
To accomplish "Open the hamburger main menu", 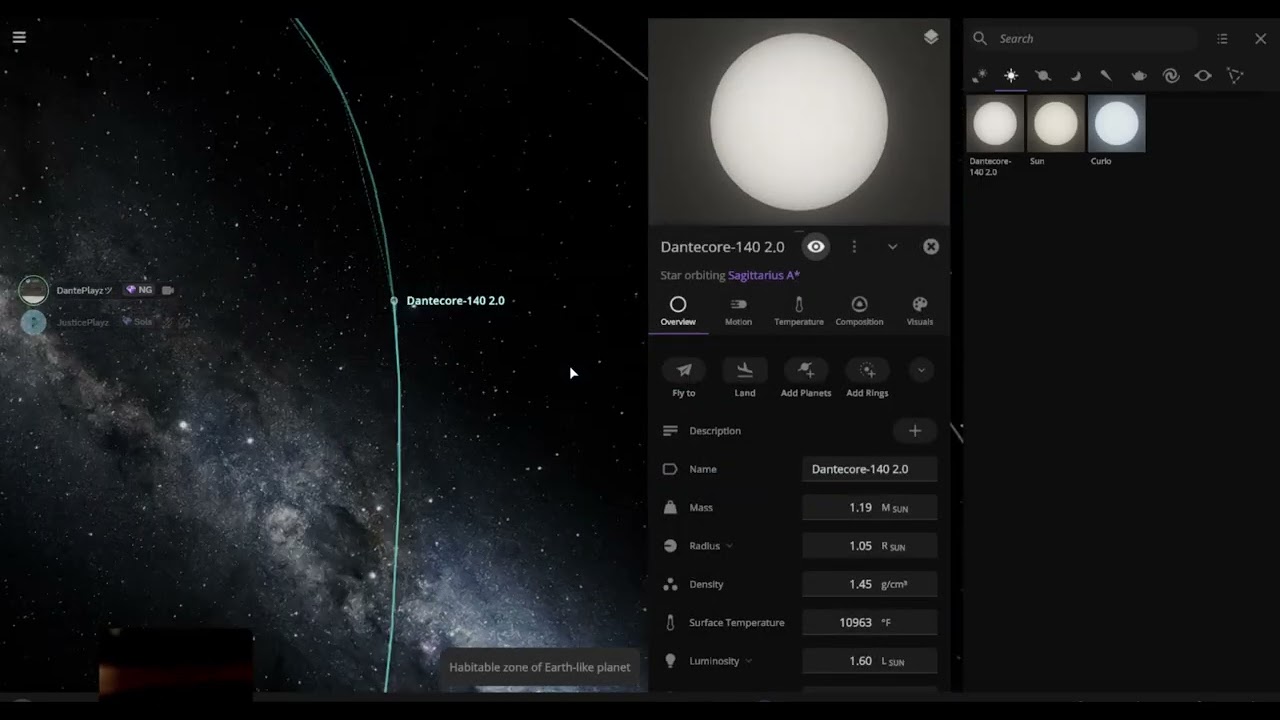I will pyautogui.click(x=19, y=38).
